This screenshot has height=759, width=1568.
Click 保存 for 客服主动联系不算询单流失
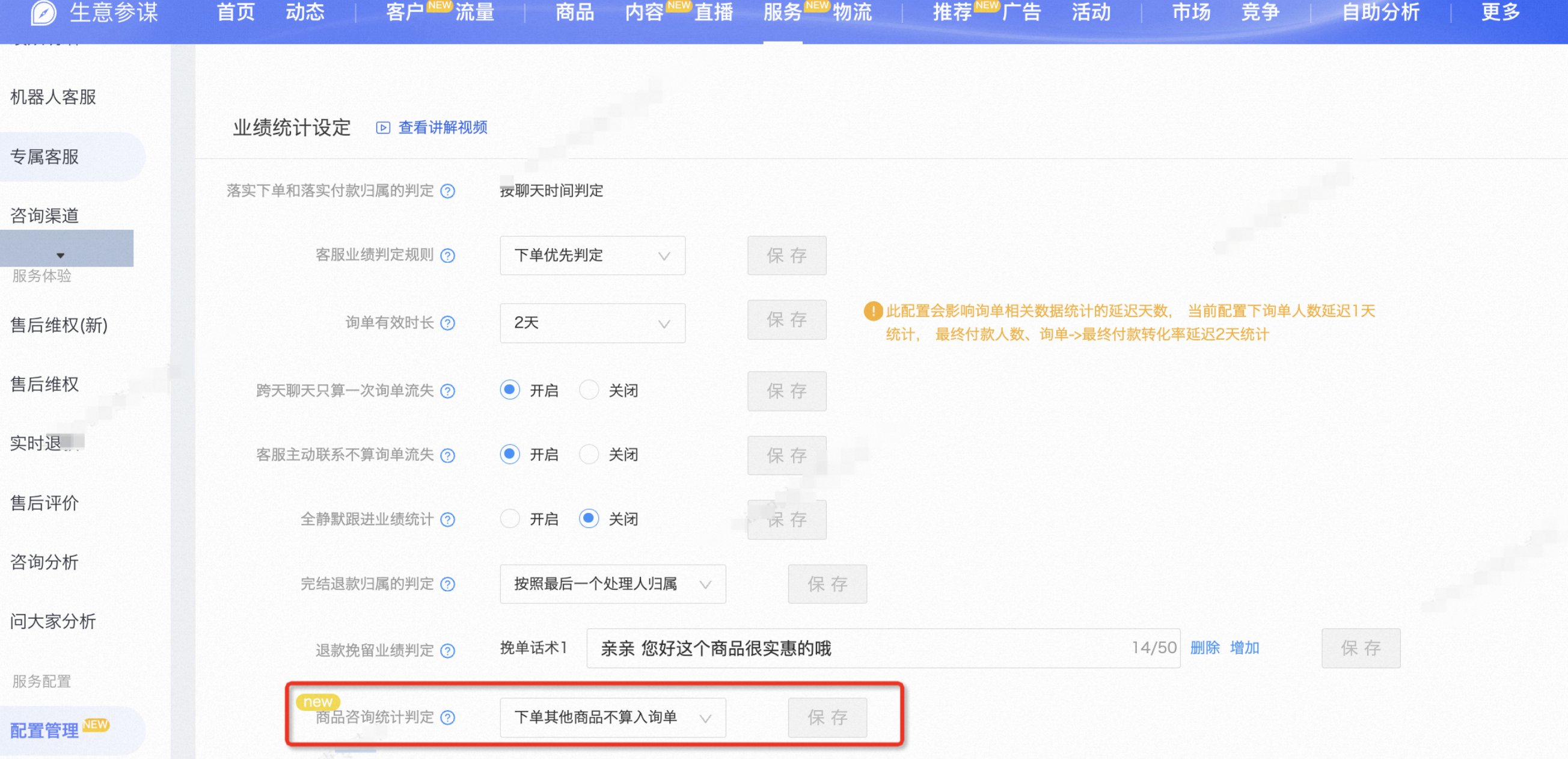pyautogui.click(x=786, y=455)
